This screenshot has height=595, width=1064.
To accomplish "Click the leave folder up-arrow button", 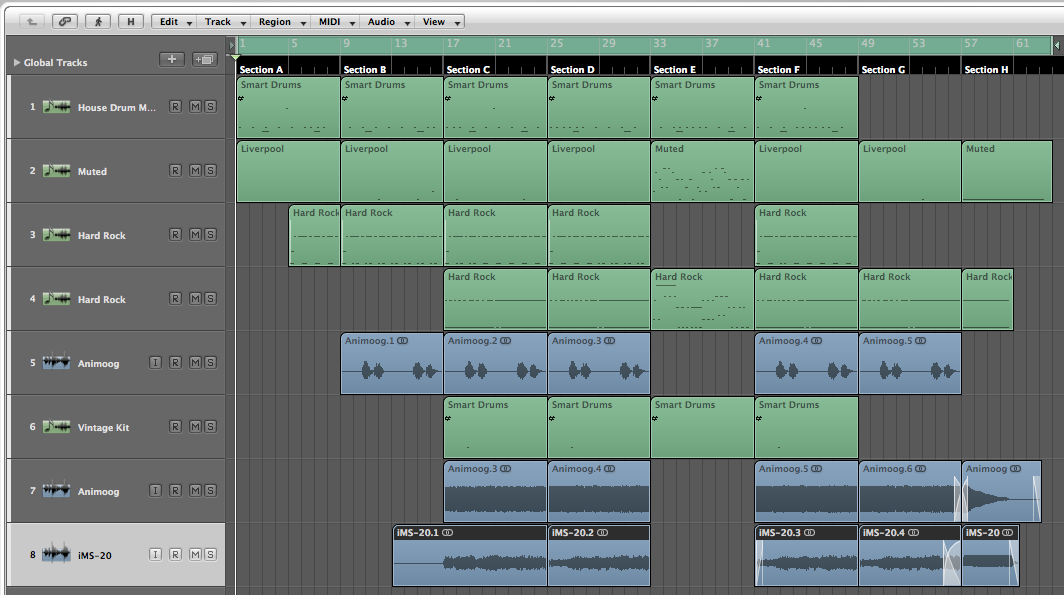I will (x=31, y=22).
